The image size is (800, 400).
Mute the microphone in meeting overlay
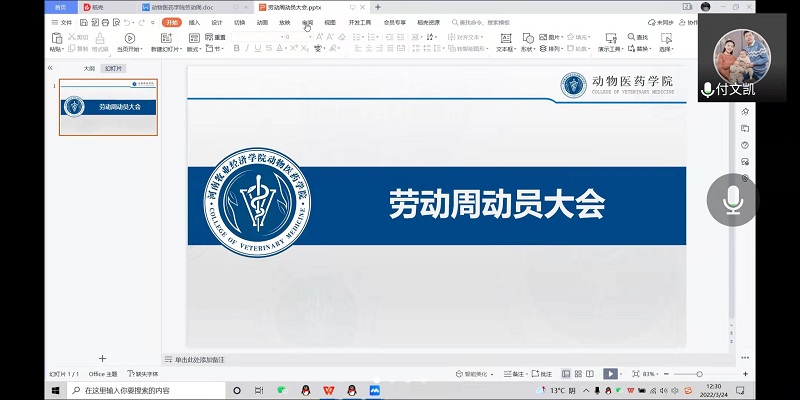[733, 197]
